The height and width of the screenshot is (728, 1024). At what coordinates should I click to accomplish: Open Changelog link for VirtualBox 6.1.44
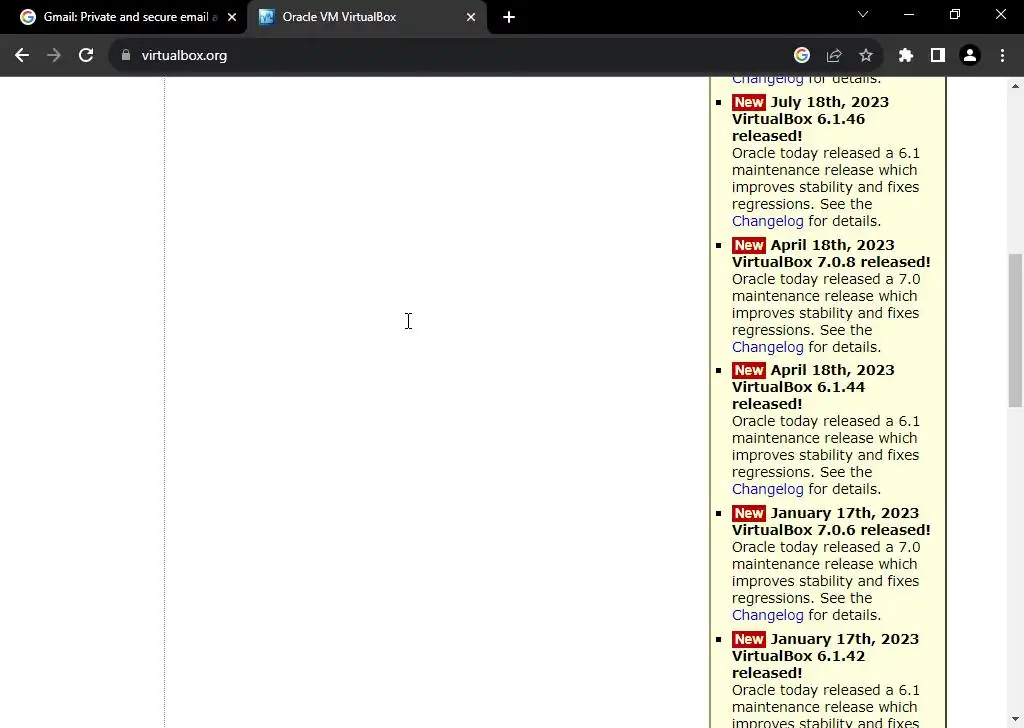point(767,490)
